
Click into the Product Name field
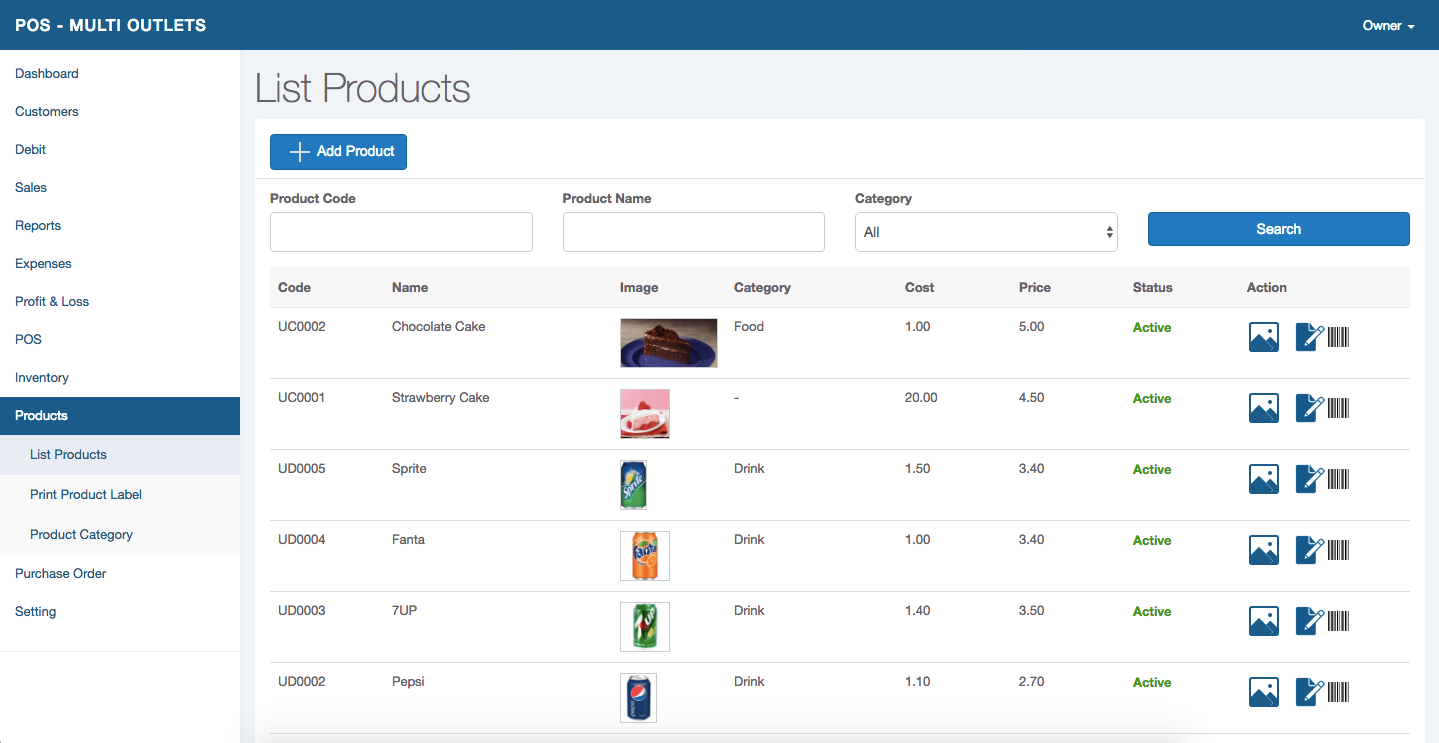(x=693, y=232)
